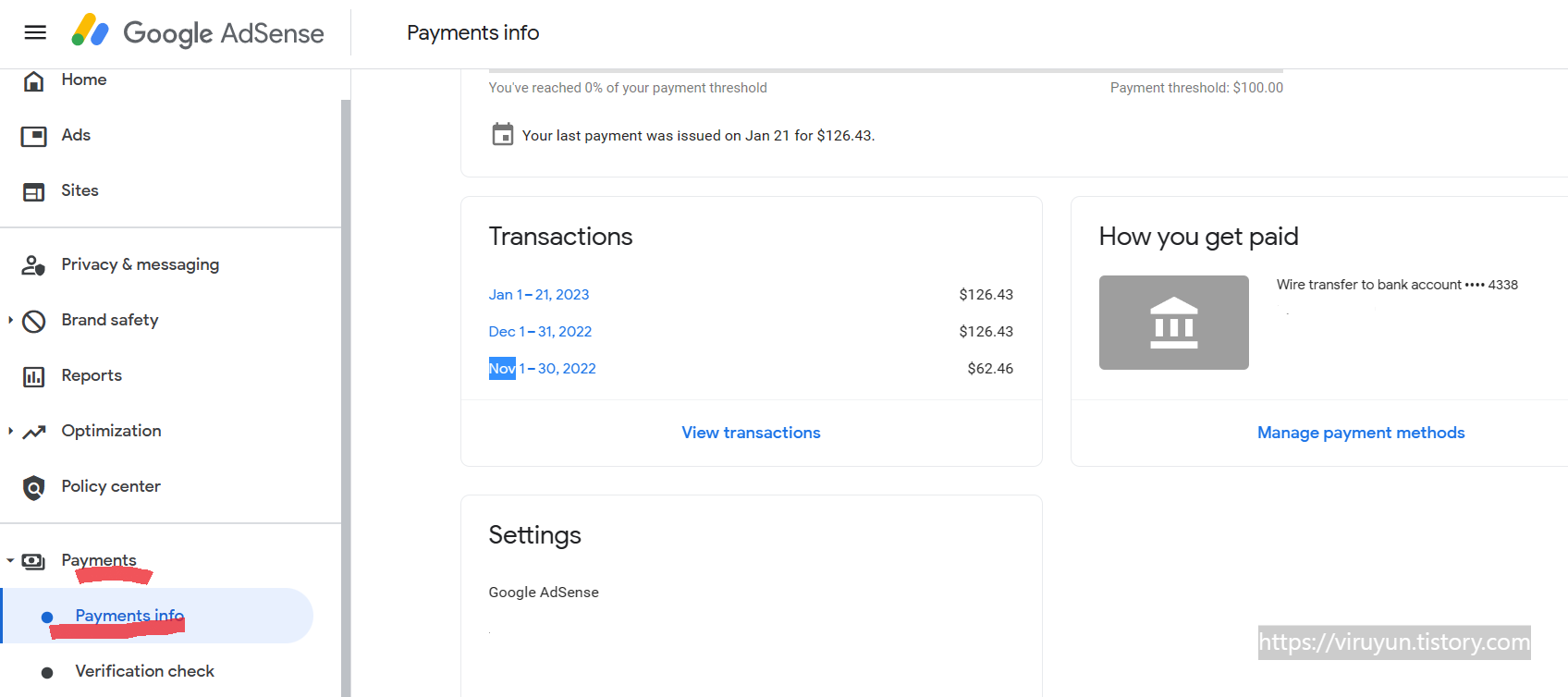The width and height of the screenshot is (1568, 697).
Task: Click the calendar icon beside last payment
Action: click(502, 135)
